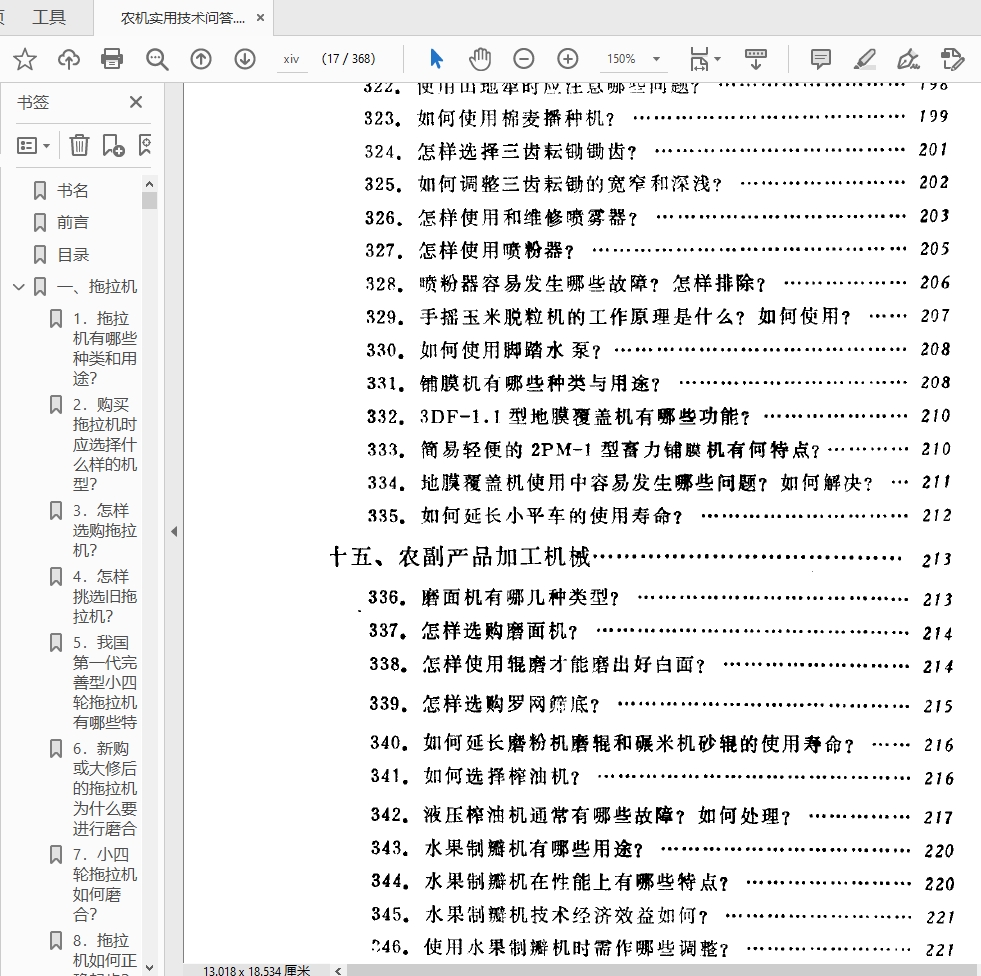Screen dimensions: 981x976
Task: Collapse the 一、拖拉机 bookmark section
Action: pyautogui.click(x=18, y=287)
